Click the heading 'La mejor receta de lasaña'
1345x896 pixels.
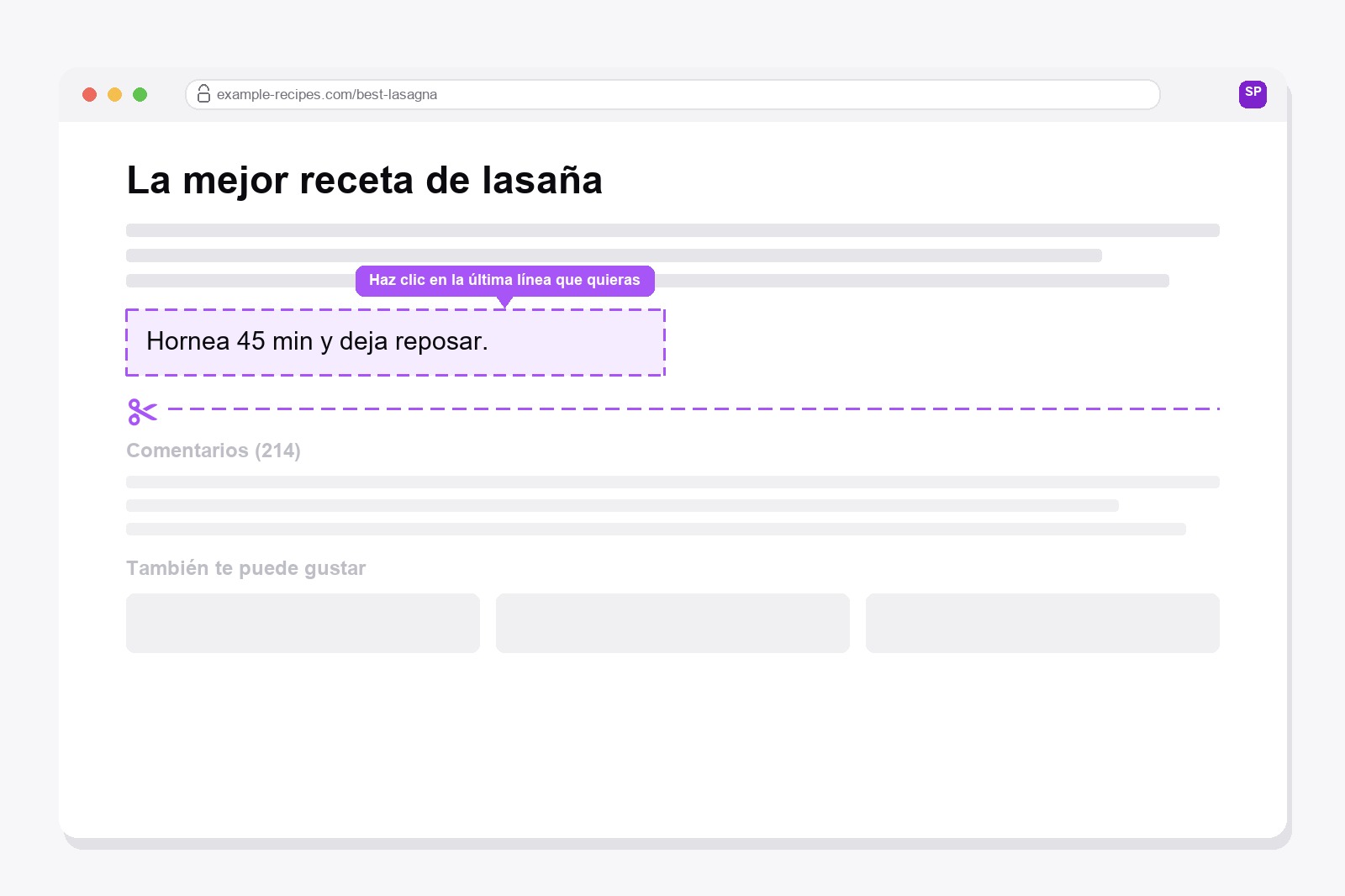point(364,180)
